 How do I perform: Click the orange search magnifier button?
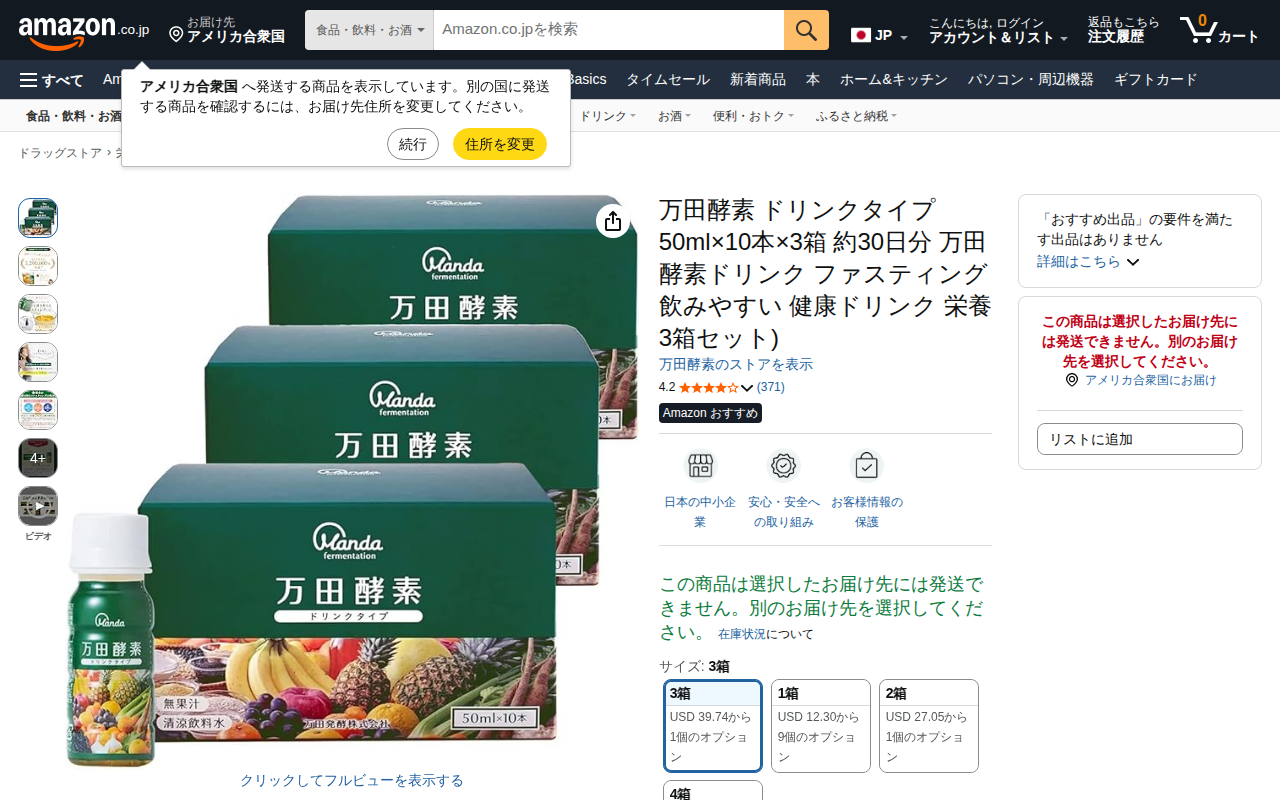(x=806, y=30)
